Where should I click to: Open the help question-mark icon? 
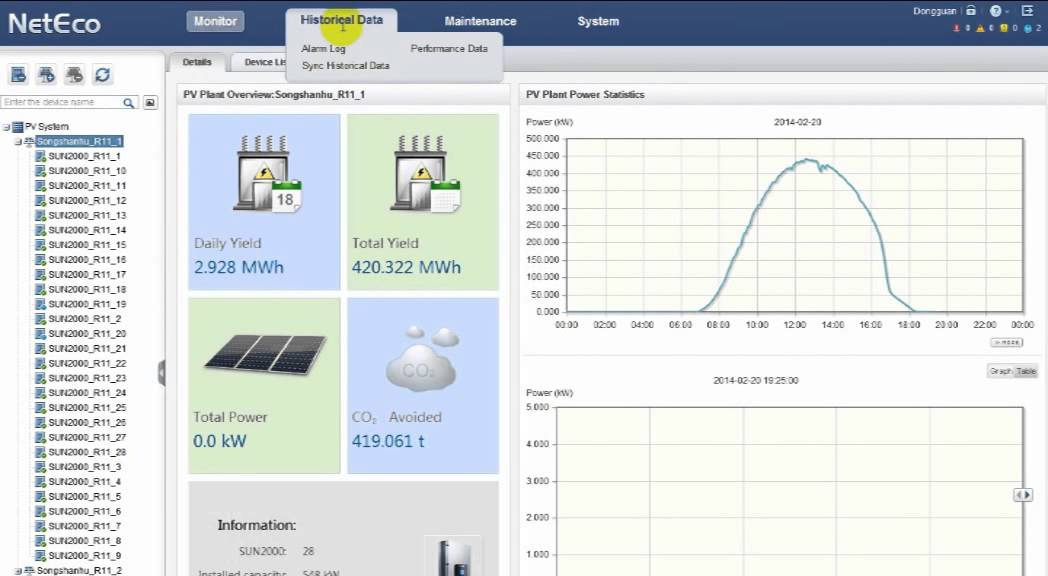[995, 11]
